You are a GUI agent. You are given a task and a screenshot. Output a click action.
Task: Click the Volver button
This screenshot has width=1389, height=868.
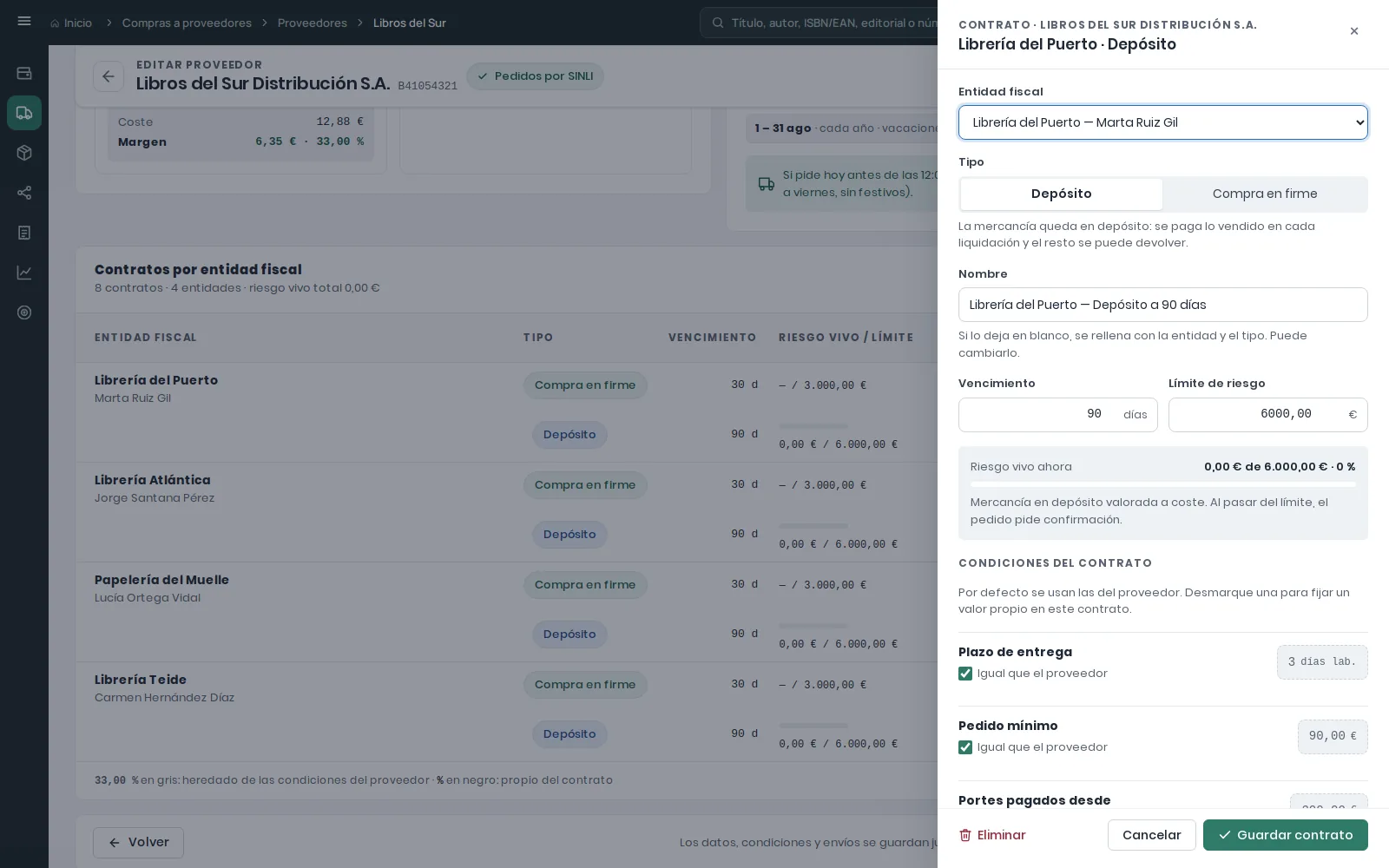(x=138, y=842)
